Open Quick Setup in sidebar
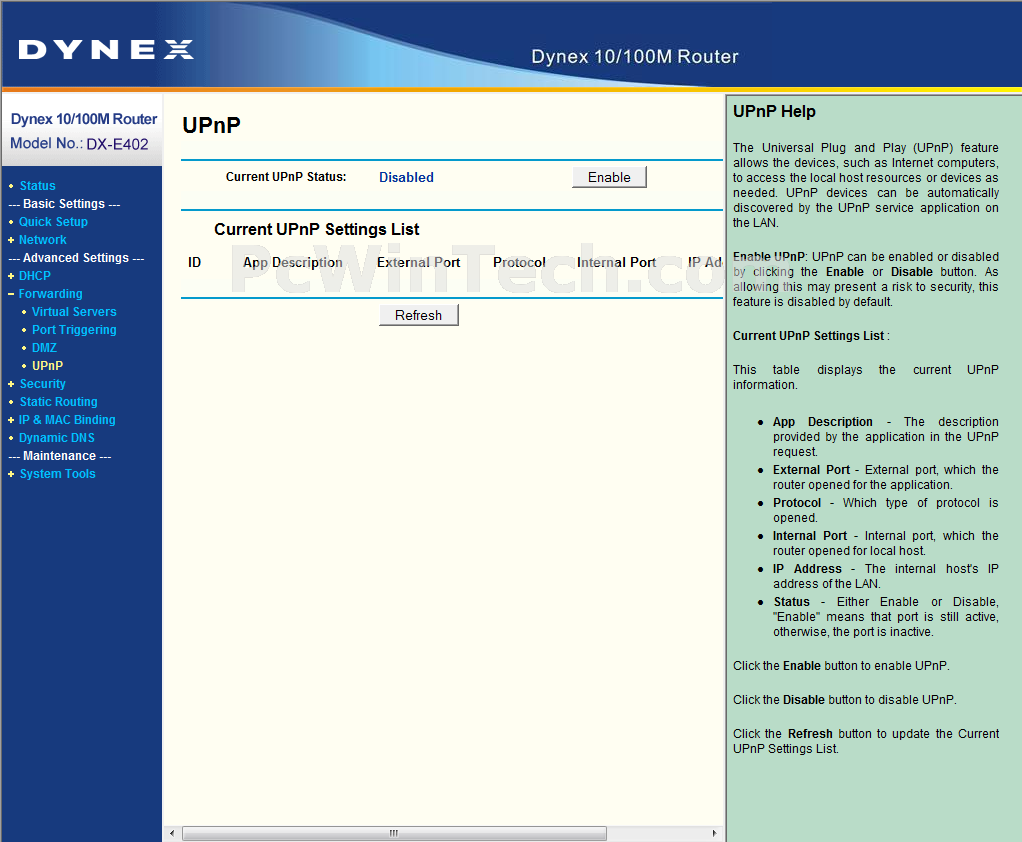 coord(53,222)
